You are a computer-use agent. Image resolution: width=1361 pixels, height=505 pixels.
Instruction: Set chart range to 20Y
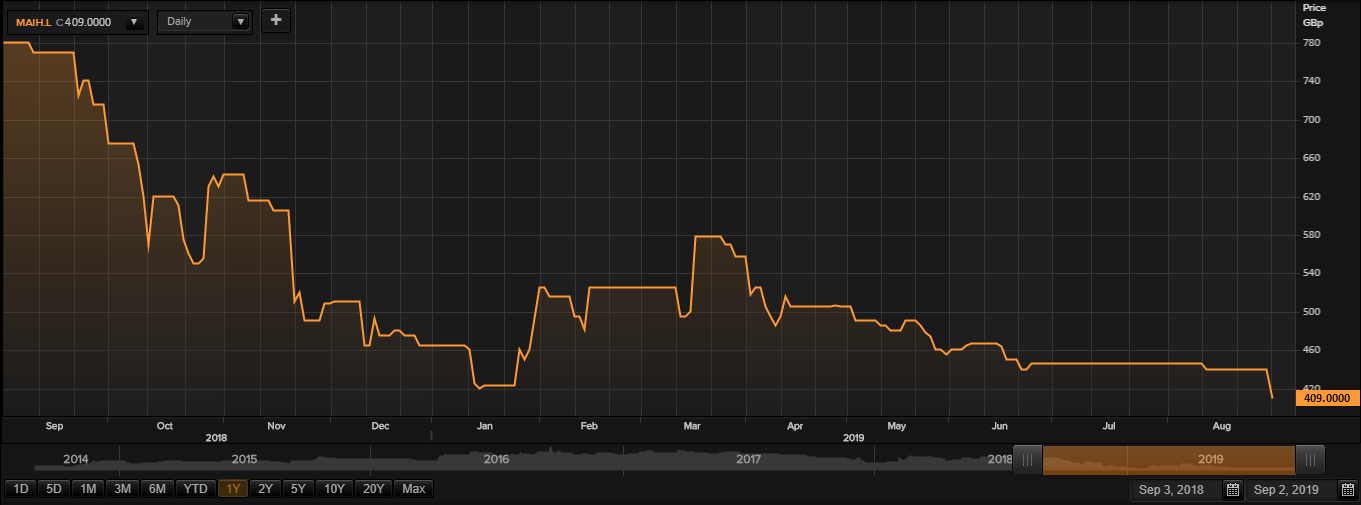[374, 489]
